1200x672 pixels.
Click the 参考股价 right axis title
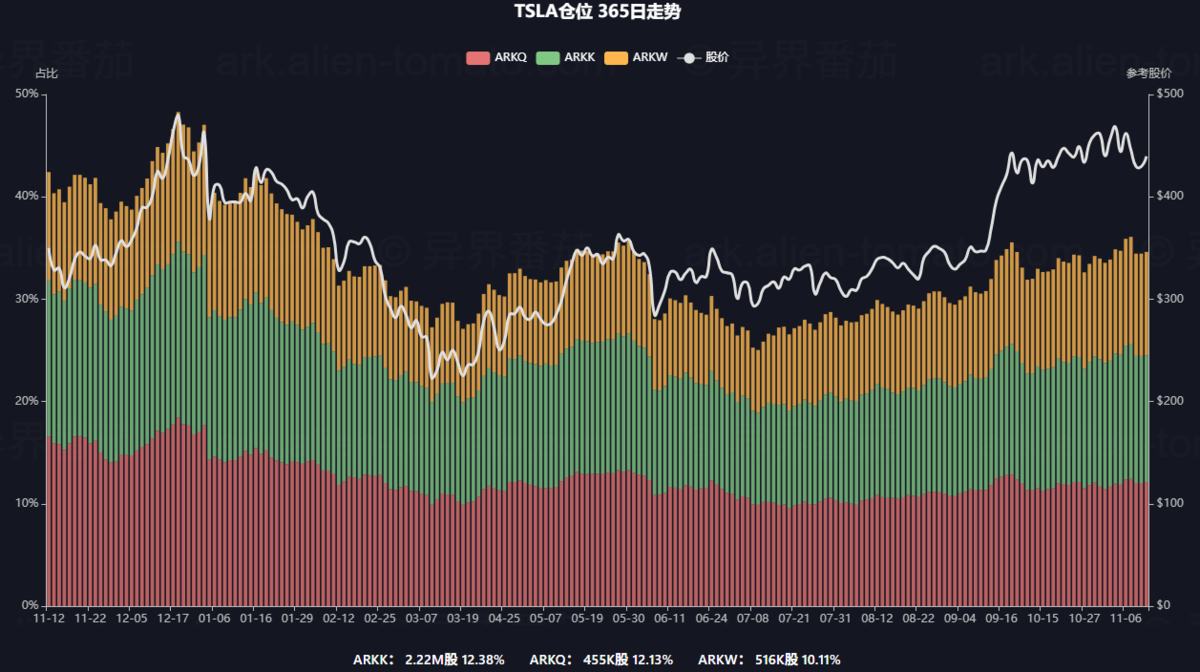point(1148,74)
